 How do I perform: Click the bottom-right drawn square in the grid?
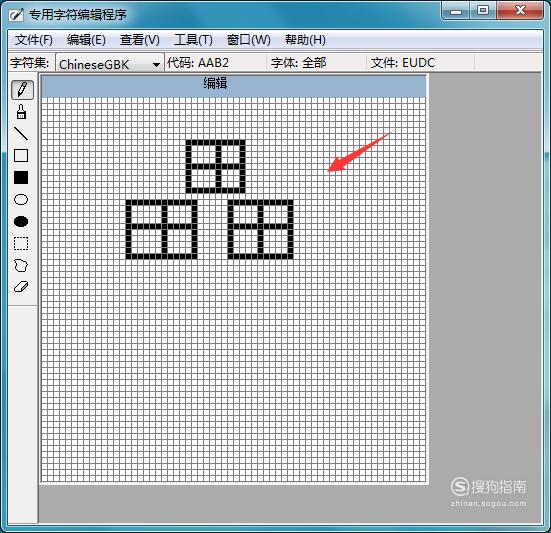click(260, 229)
